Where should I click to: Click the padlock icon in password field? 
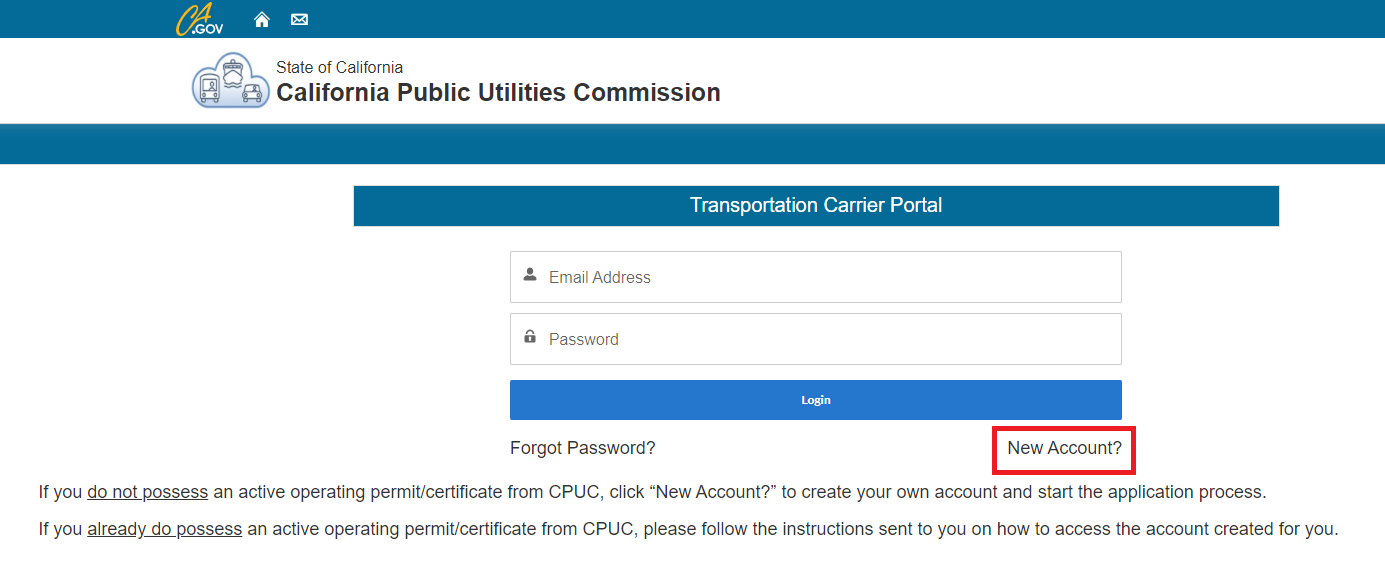click(530, 337)
